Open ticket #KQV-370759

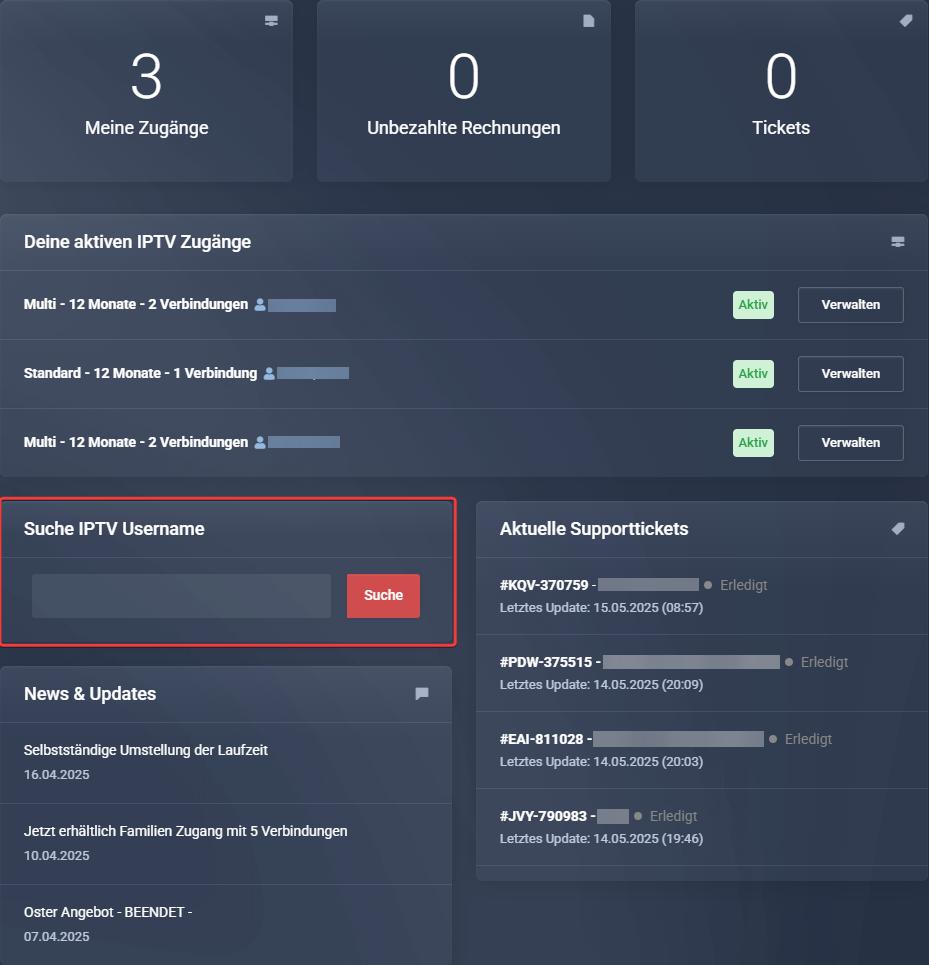click(x=545, y=585)
